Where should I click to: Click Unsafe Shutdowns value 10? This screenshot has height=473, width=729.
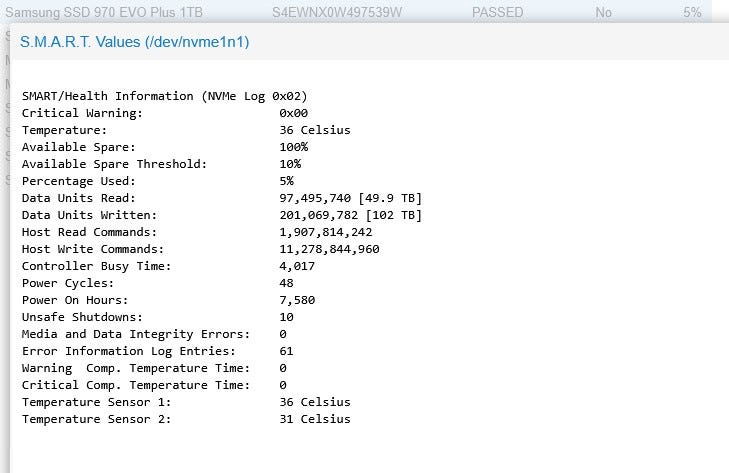tap(286, 317)
